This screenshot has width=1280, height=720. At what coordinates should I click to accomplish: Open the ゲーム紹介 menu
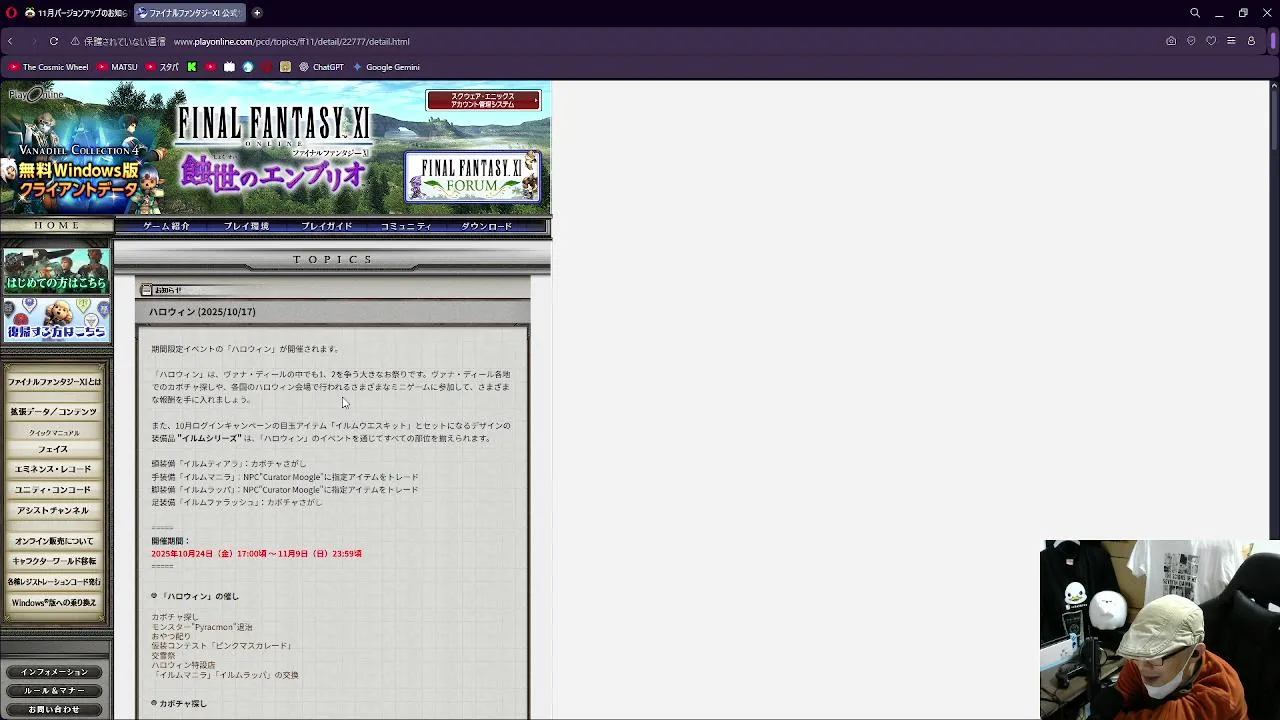[x=166, y=226]
